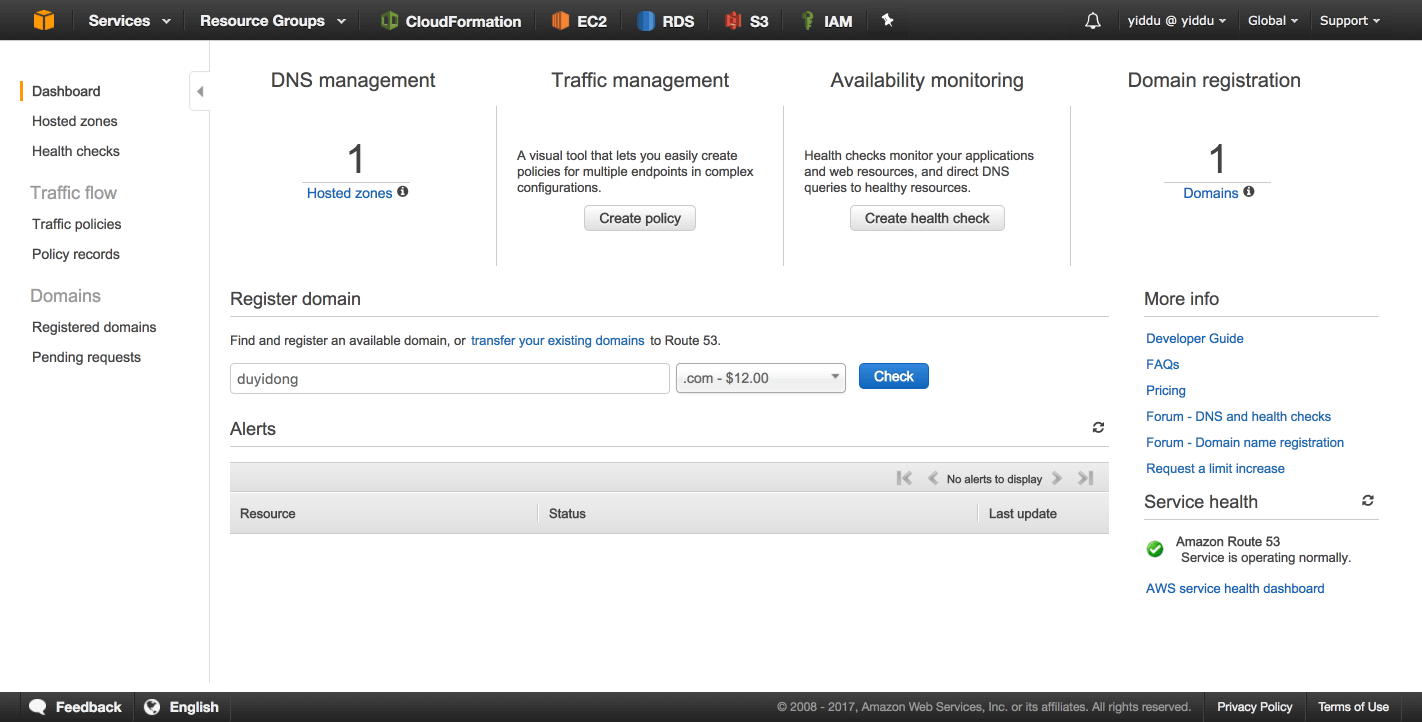The width and height of the screenshot is (1422, 722).
Task: Open the .com - $12.00 TLD dropdown
Action: pyautogui.click(x=760, y=378)
